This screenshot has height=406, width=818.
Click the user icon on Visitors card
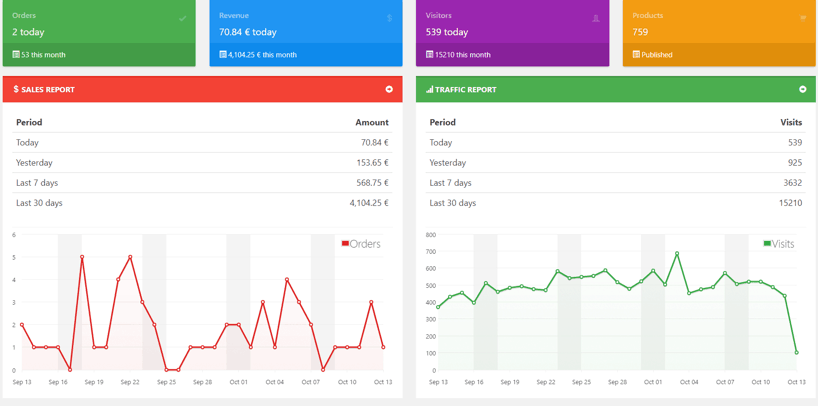[x=596, y=18]
